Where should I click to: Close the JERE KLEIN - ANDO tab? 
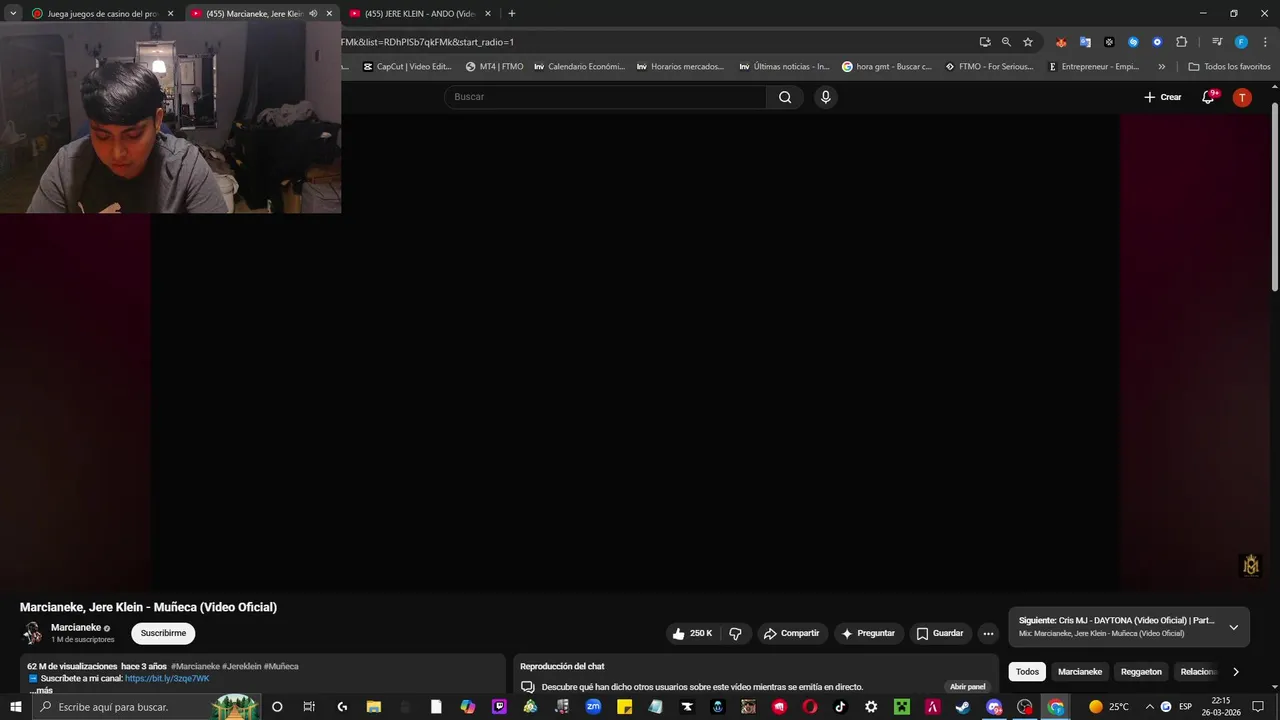pyautogui.click(x=488, y=14)
